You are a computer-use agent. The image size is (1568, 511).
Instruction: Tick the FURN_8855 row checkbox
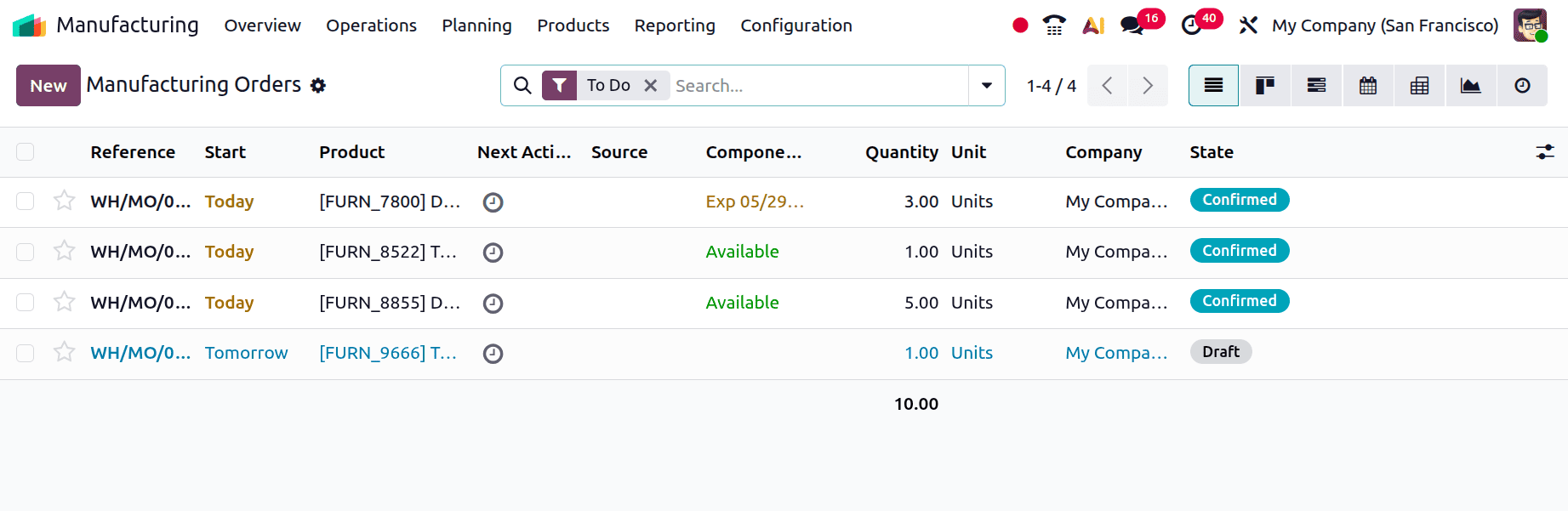tap(26, 302)
